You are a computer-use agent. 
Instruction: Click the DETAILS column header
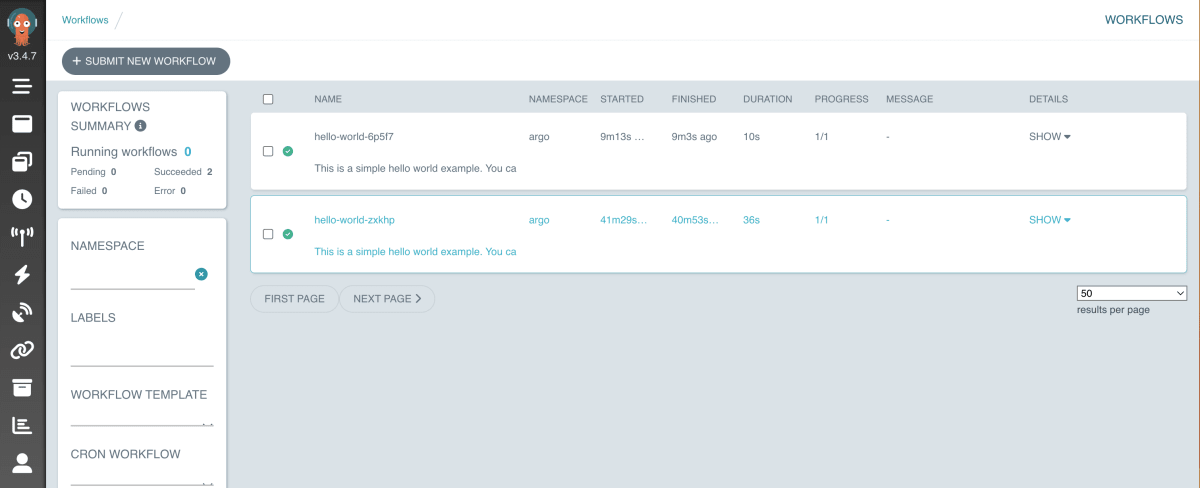1049,99
